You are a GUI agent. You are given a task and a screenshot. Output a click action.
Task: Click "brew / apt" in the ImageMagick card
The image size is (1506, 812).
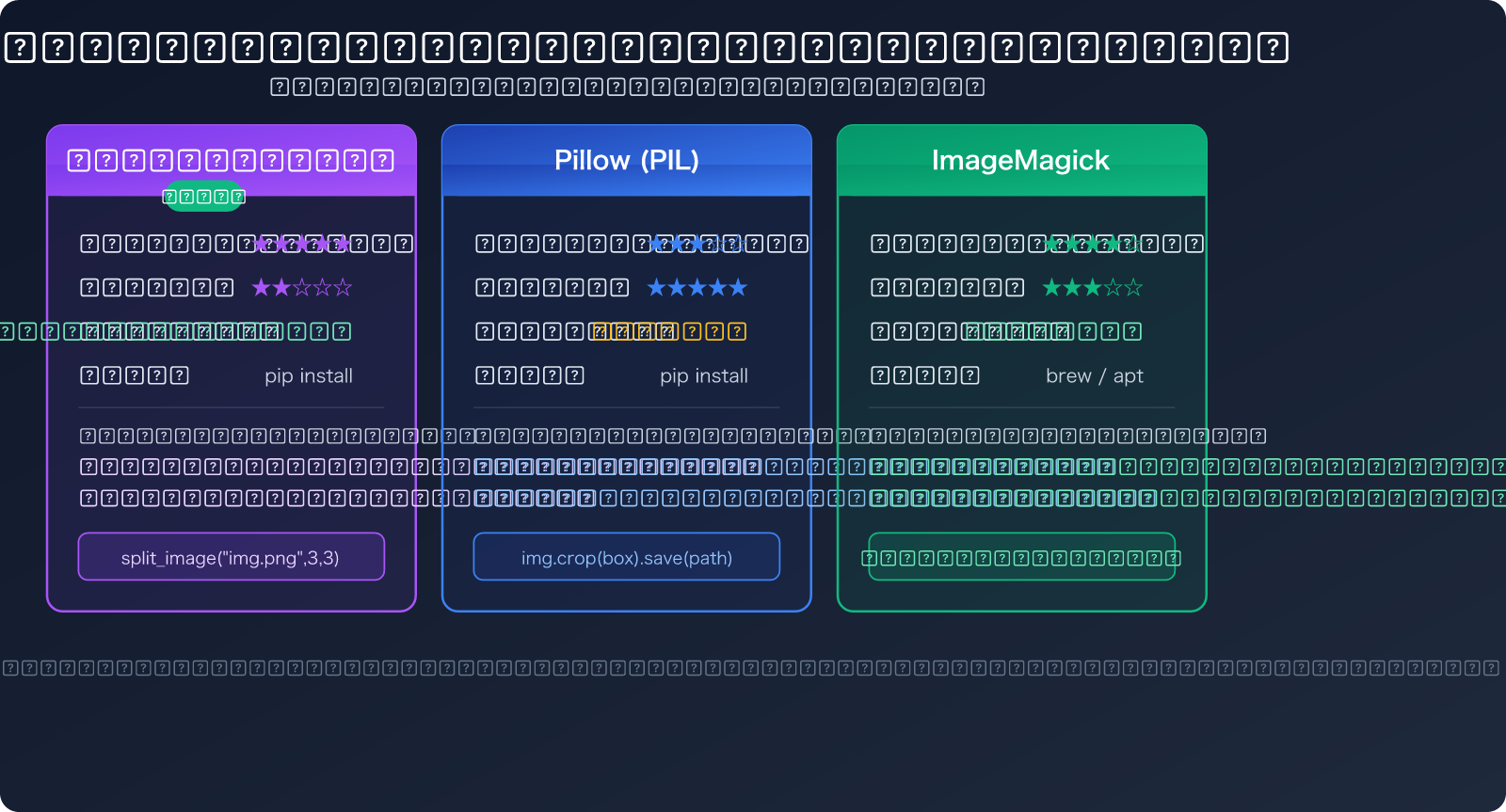pos(1095,375)
